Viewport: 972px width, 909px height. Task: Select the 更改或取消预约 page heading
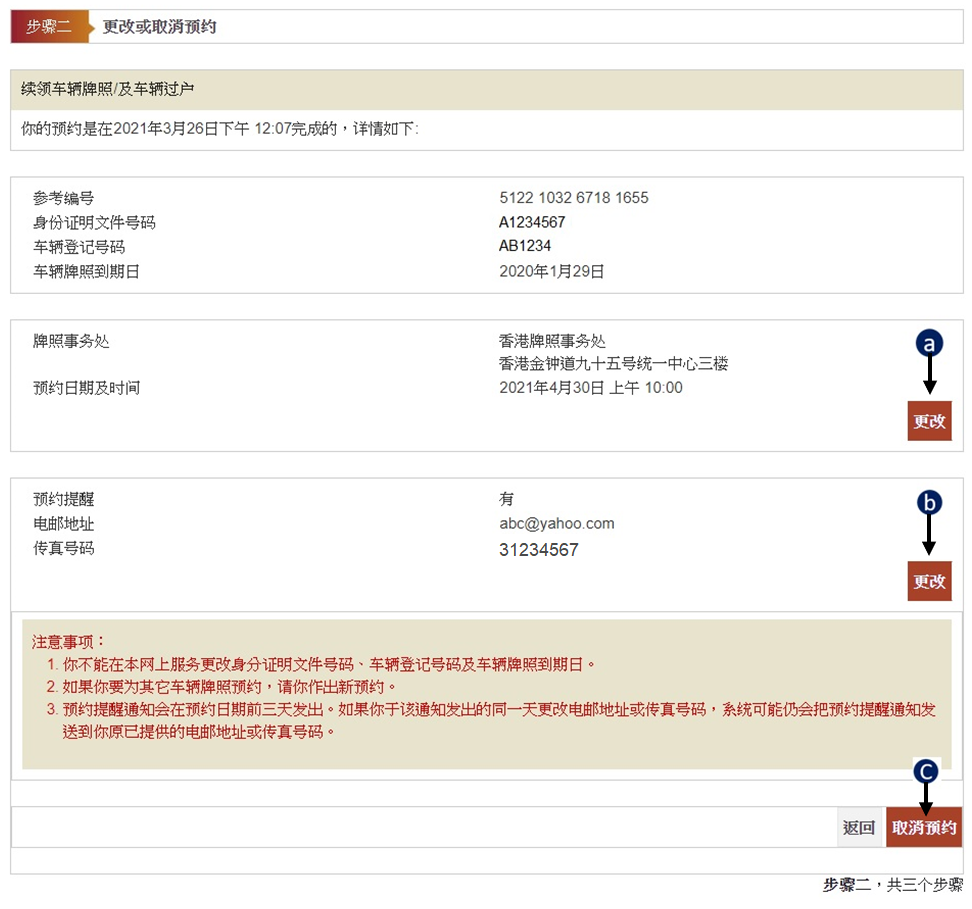tap(159, 27)
